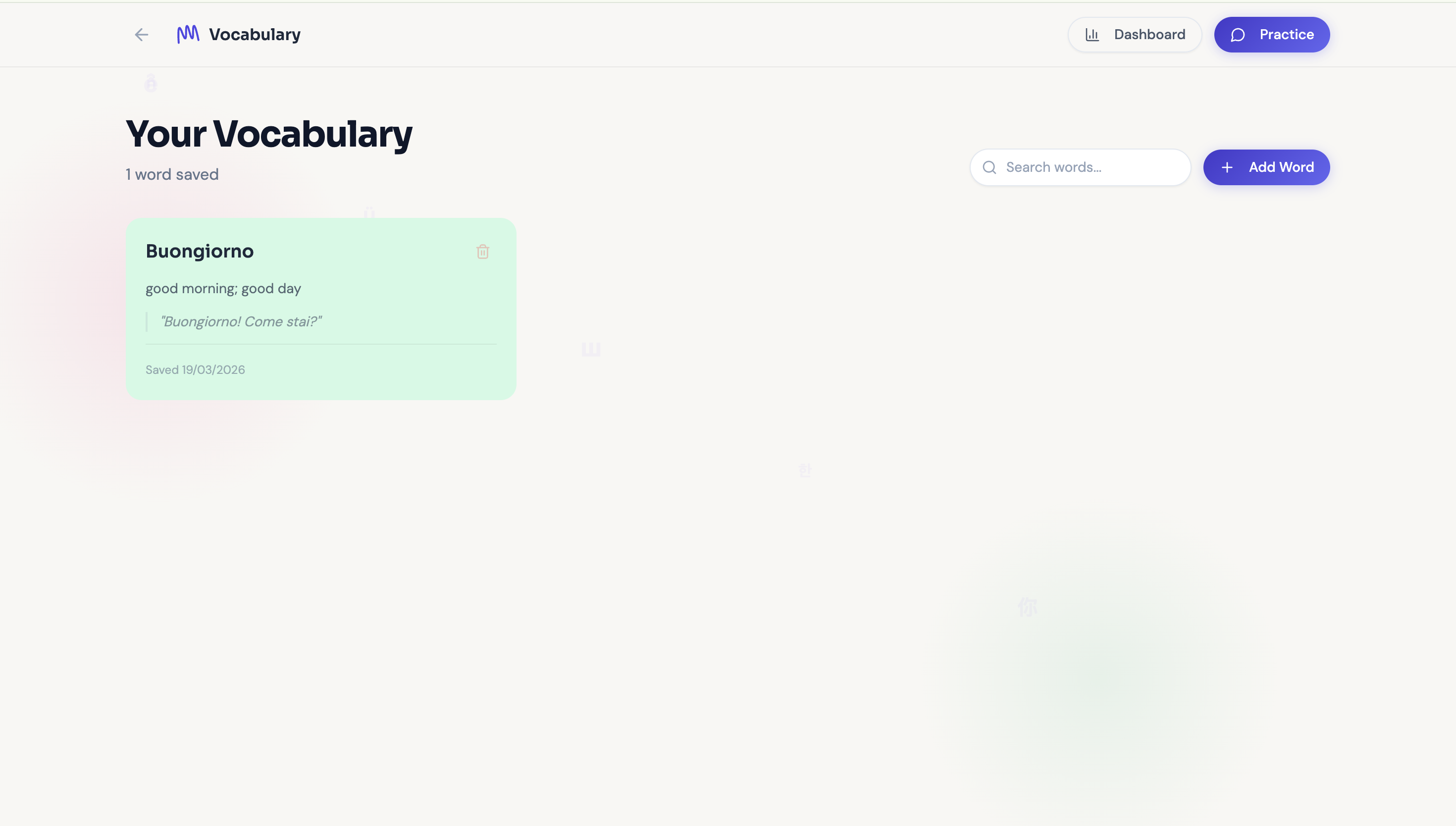Viewport: 1456px width, 826px height.
Task: Click the translation good morning; good day
Action: point(223,288)
